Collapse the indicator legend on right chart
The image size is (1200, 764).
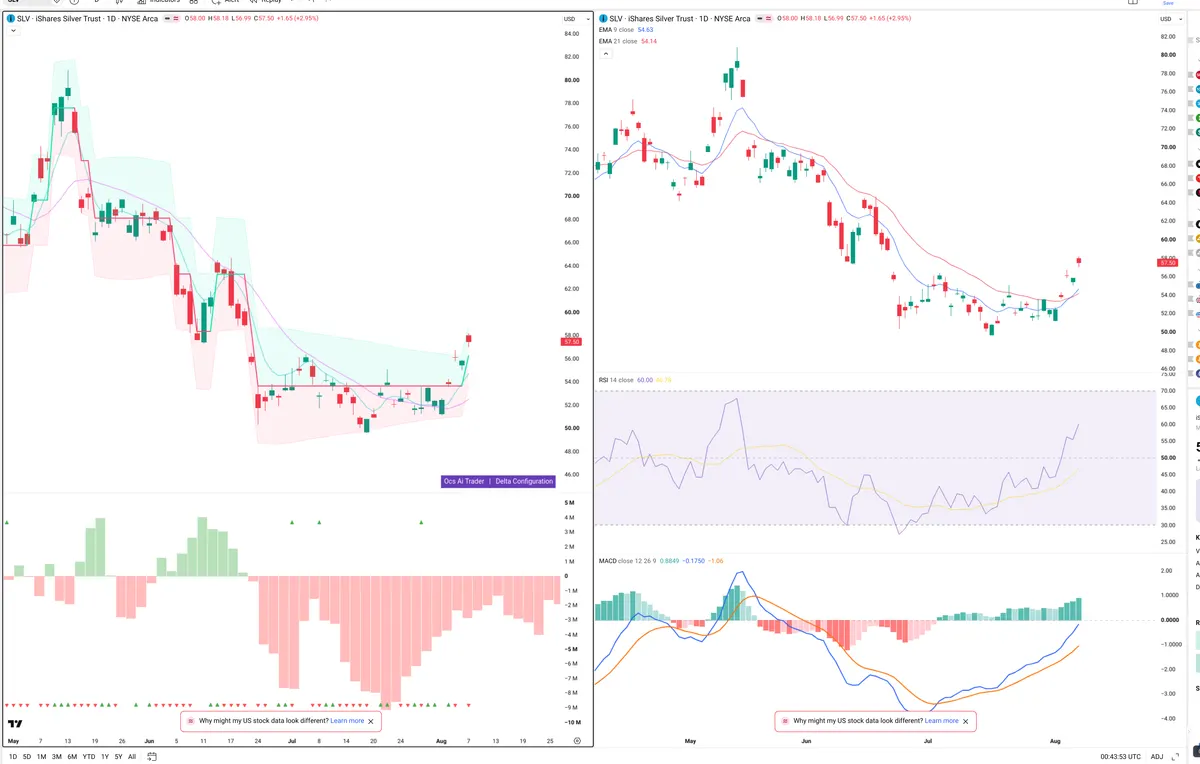[x=604, y=53]
